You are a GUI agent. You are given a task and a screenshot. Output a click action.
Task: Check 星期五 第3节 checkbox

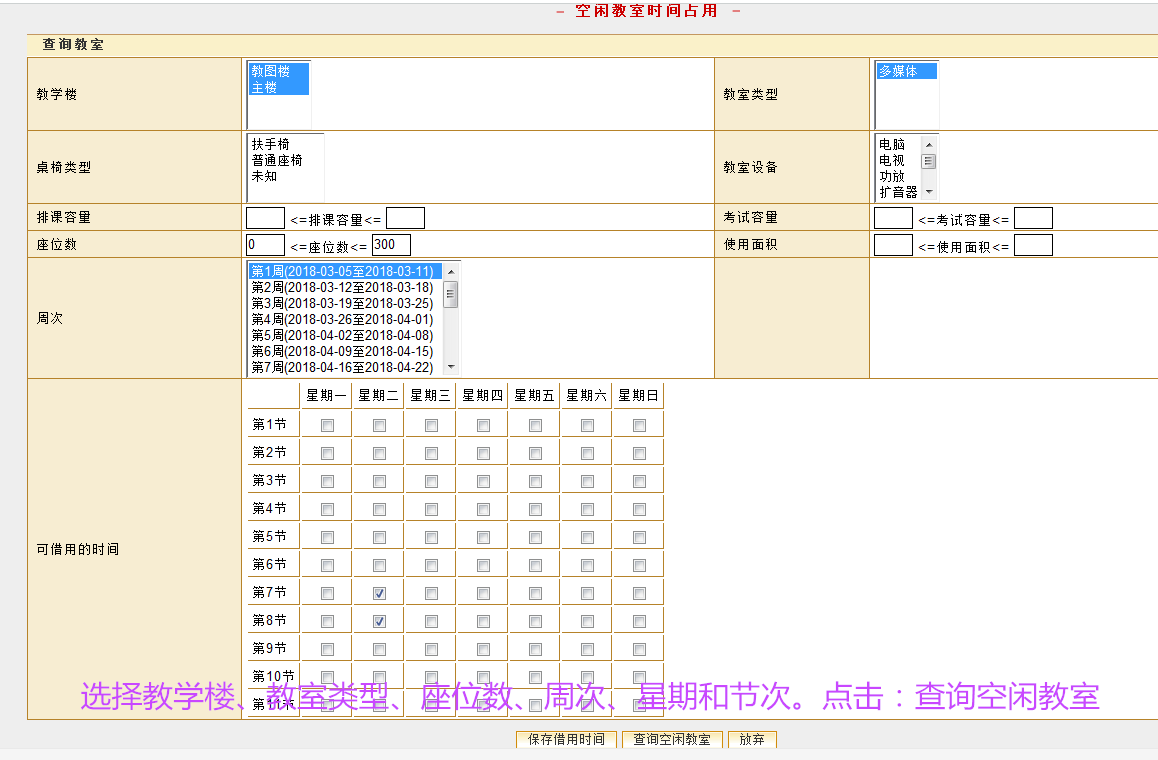click(x=535, y=481)
